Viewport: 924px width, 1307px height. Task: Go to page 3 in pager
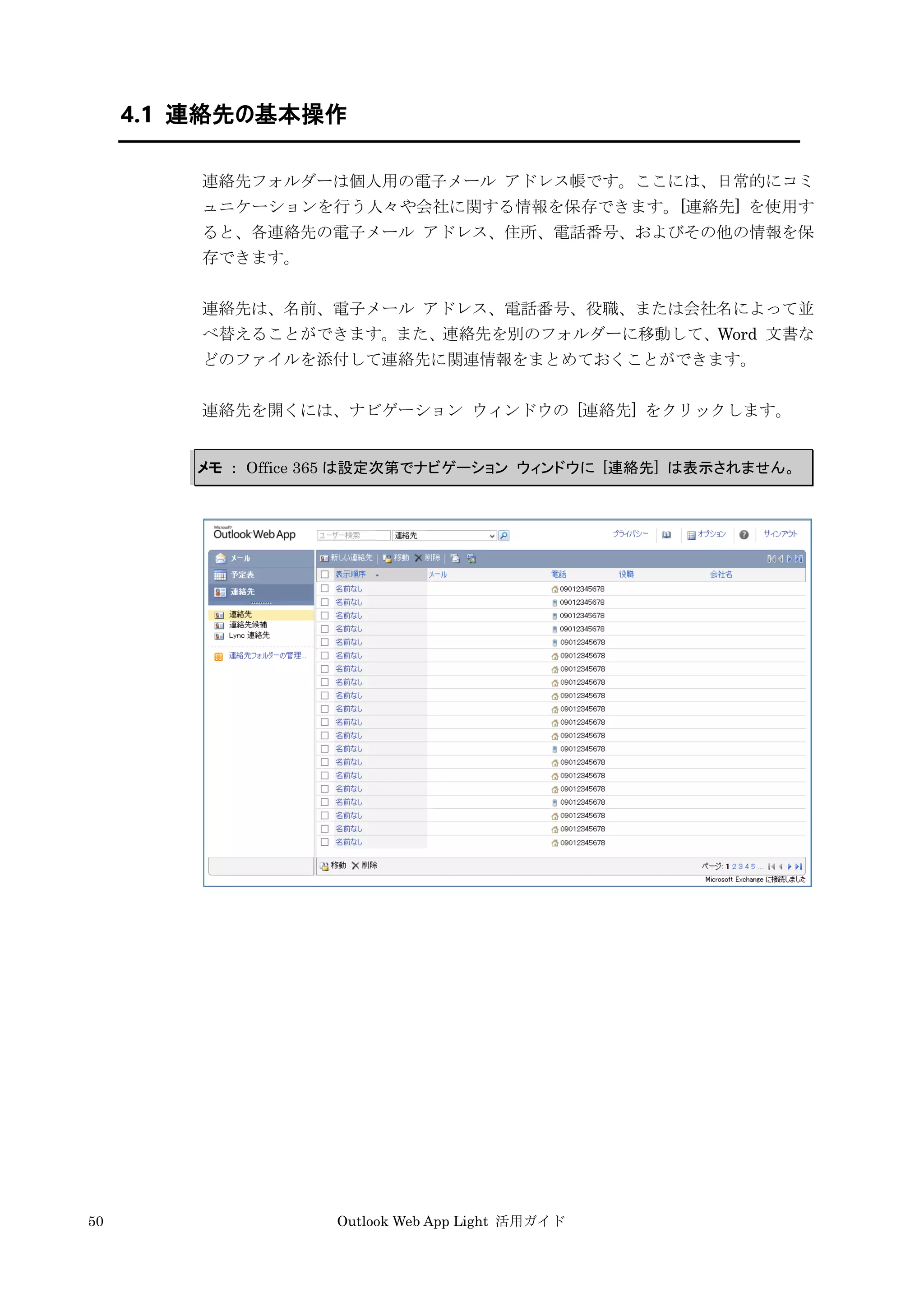(741, 867)
